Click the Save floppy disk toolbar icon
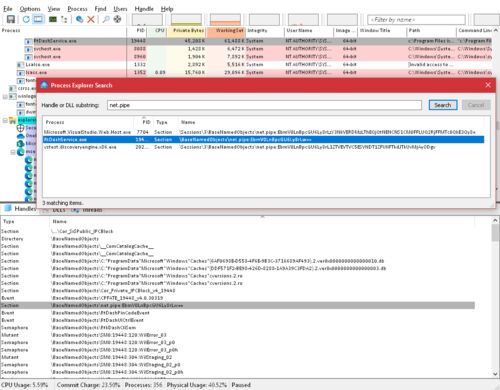The width and height of the screenshot is (500, 390). pyautogui.click(x=11, y=19)
